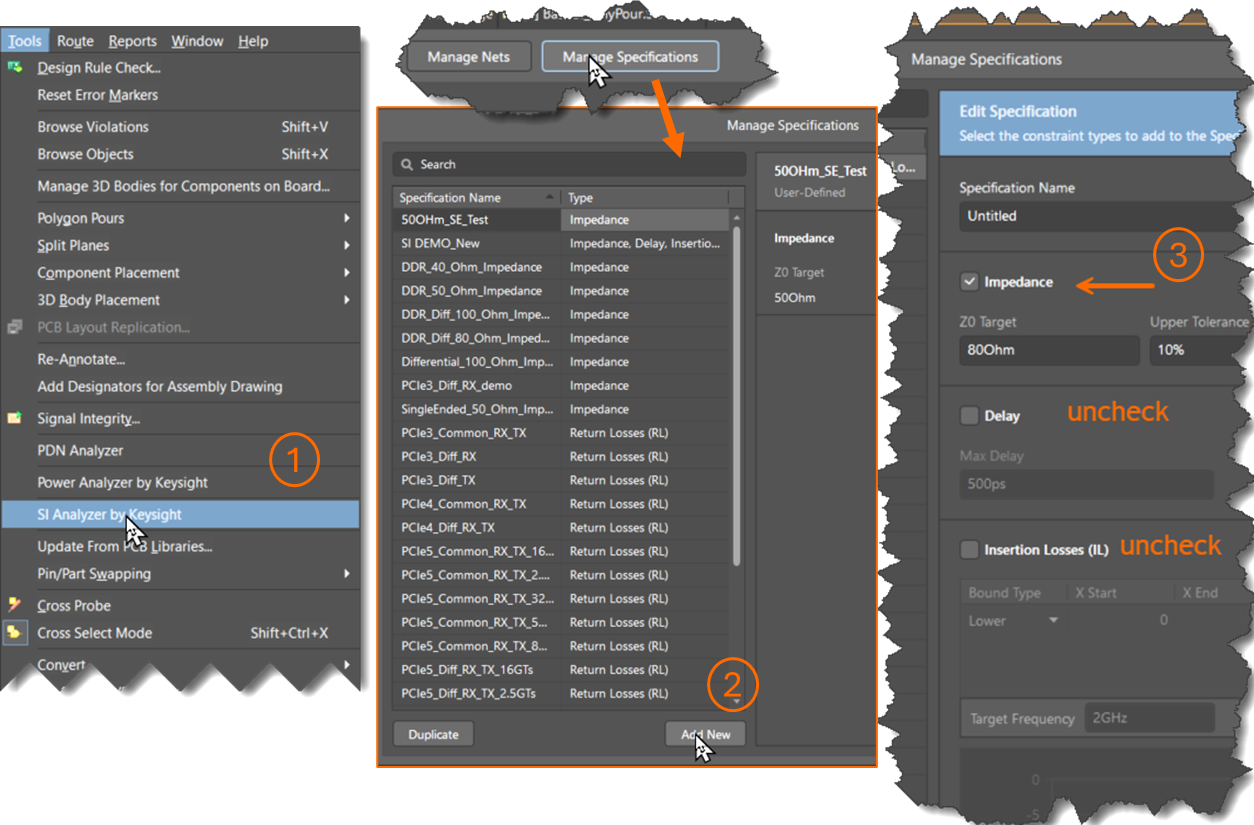Click the Target Frequency 2GHz field
The width and height of the screenshot is (1254, 825).
click(1149, 718)
